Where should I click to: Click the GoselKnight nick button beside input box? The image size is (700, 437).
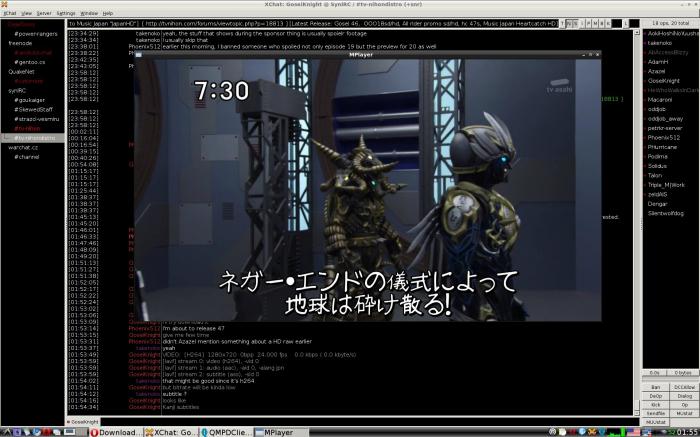[83, 422]
